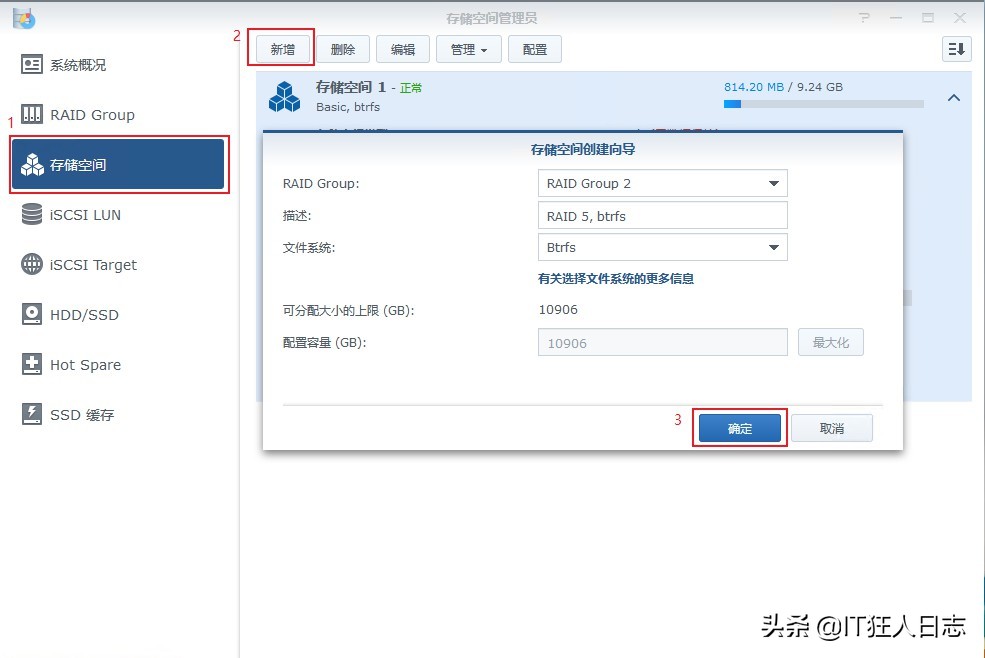Viewport: 985px width, 658px height.
Task: Click the storage usage progress bar
Action: tap(823, 103)
